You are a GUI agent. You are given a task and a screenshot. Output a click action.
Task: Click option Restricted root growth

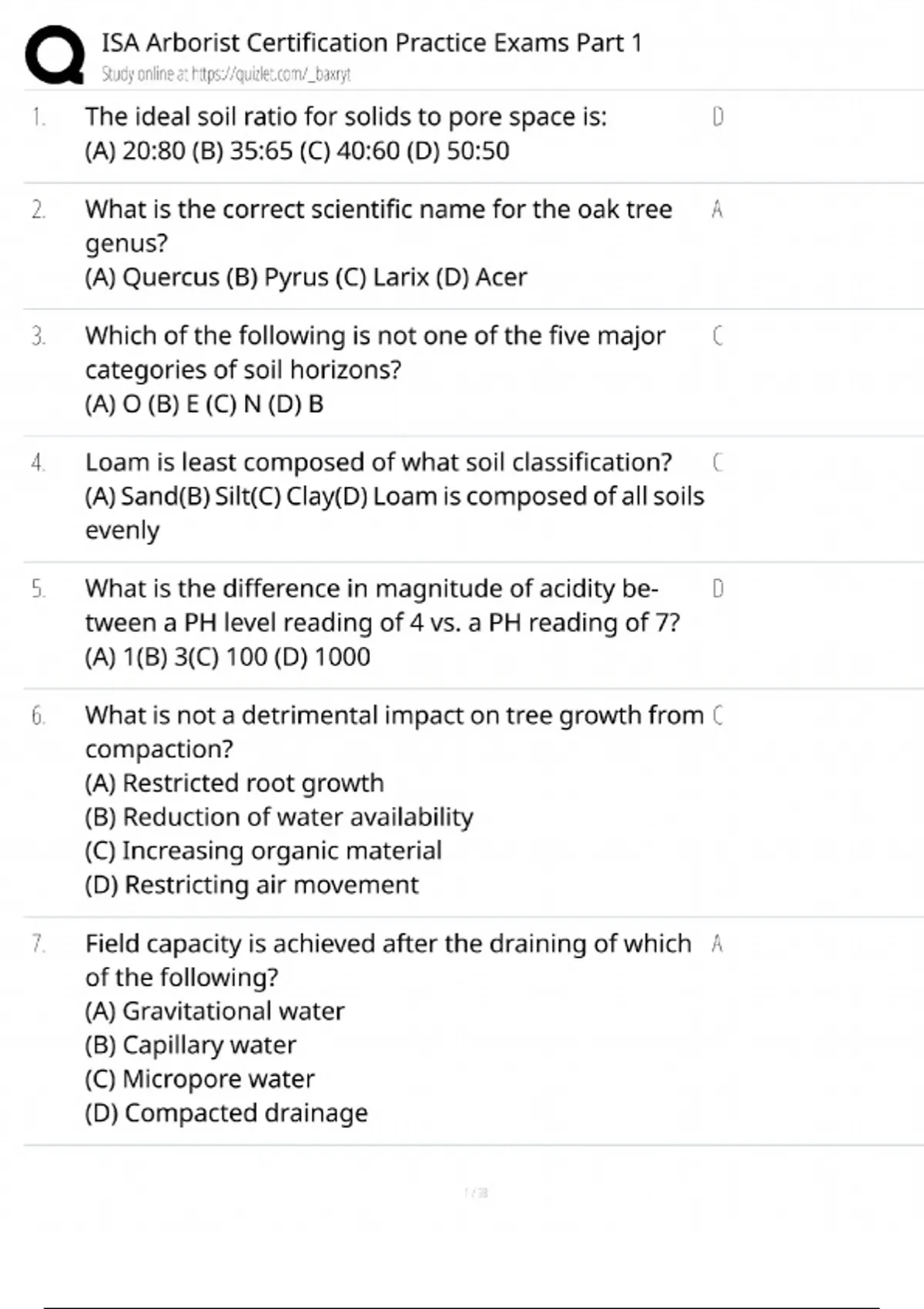234,783
